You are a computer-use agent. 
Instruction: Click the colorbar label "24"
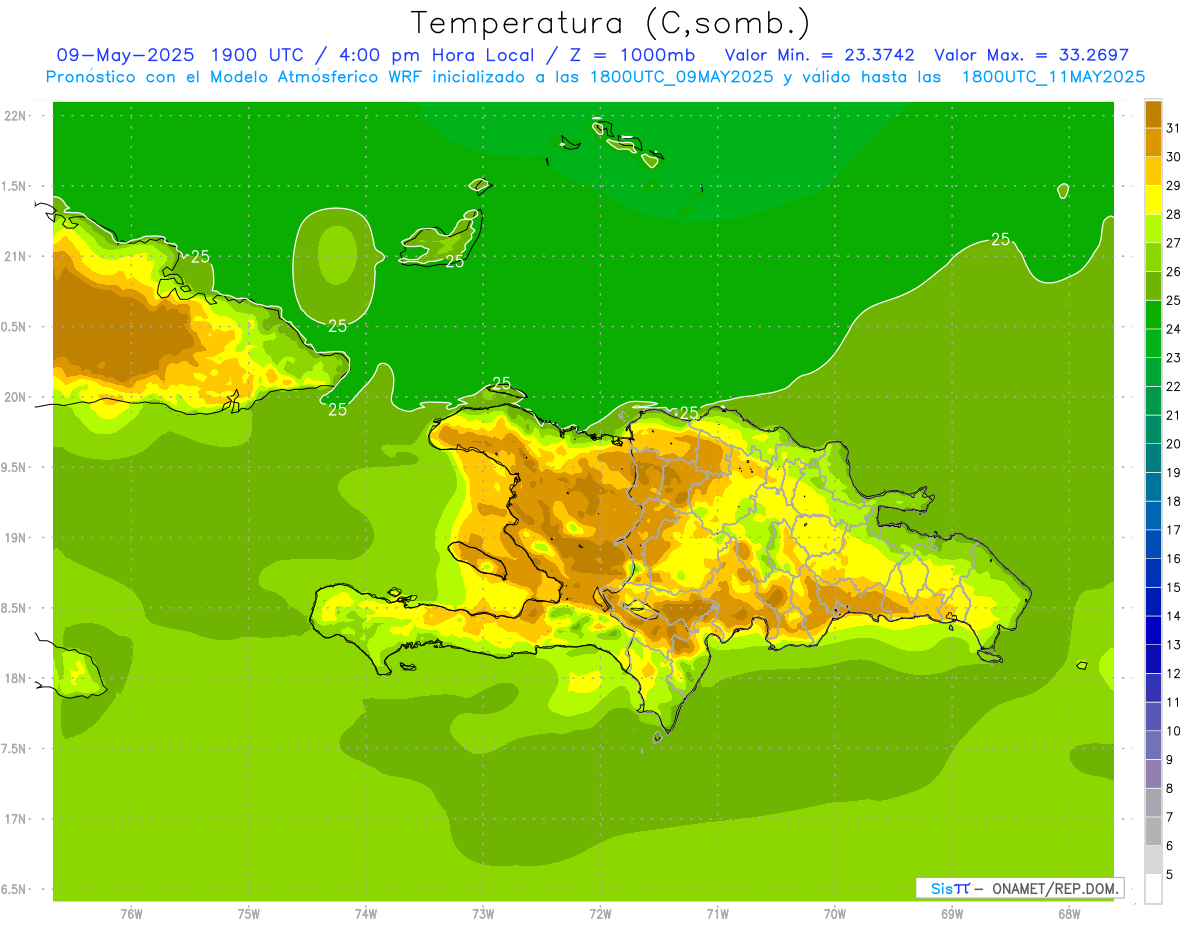1173,329
